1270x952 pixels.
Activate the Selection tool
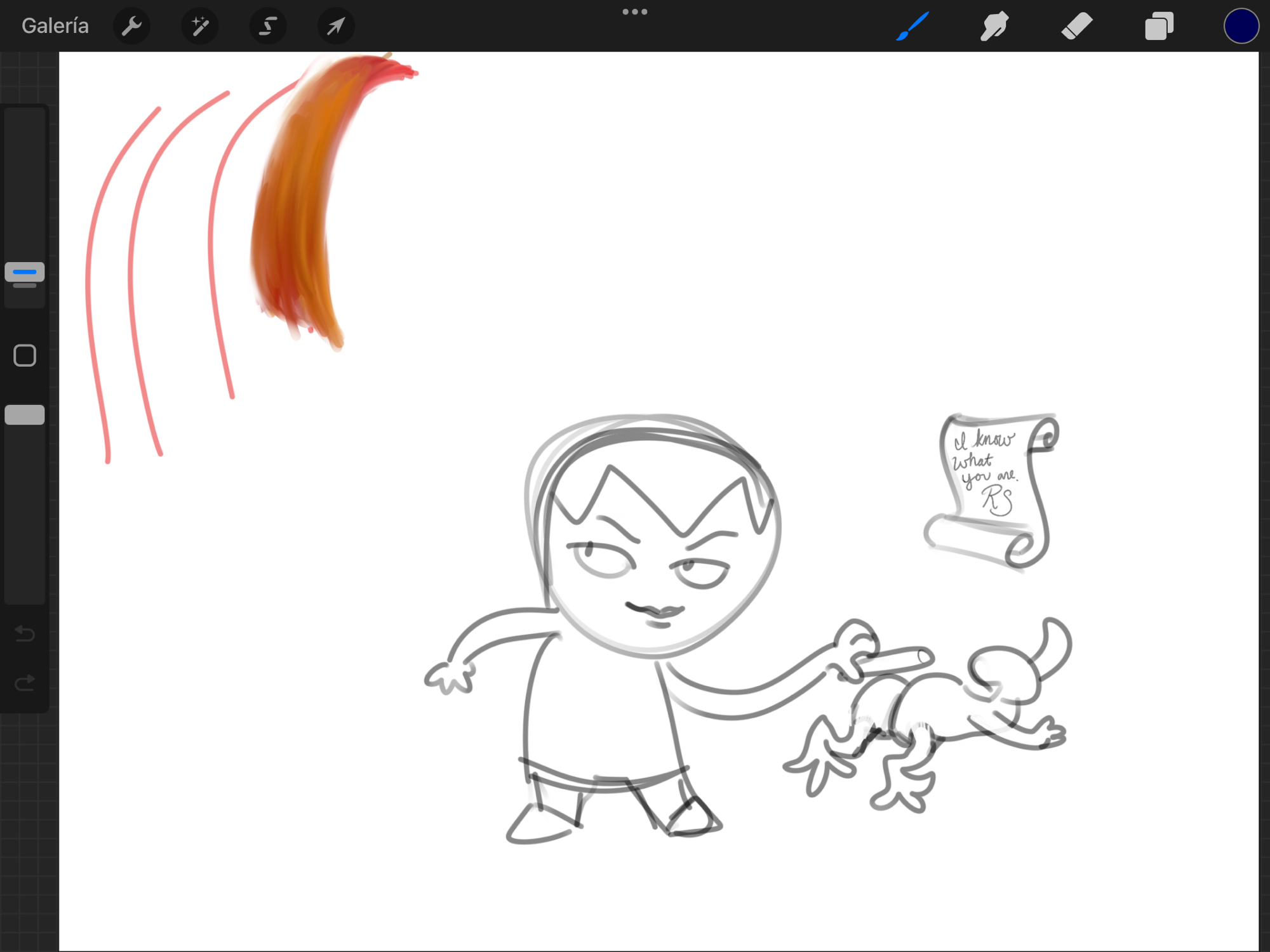[x=268, y=26]
